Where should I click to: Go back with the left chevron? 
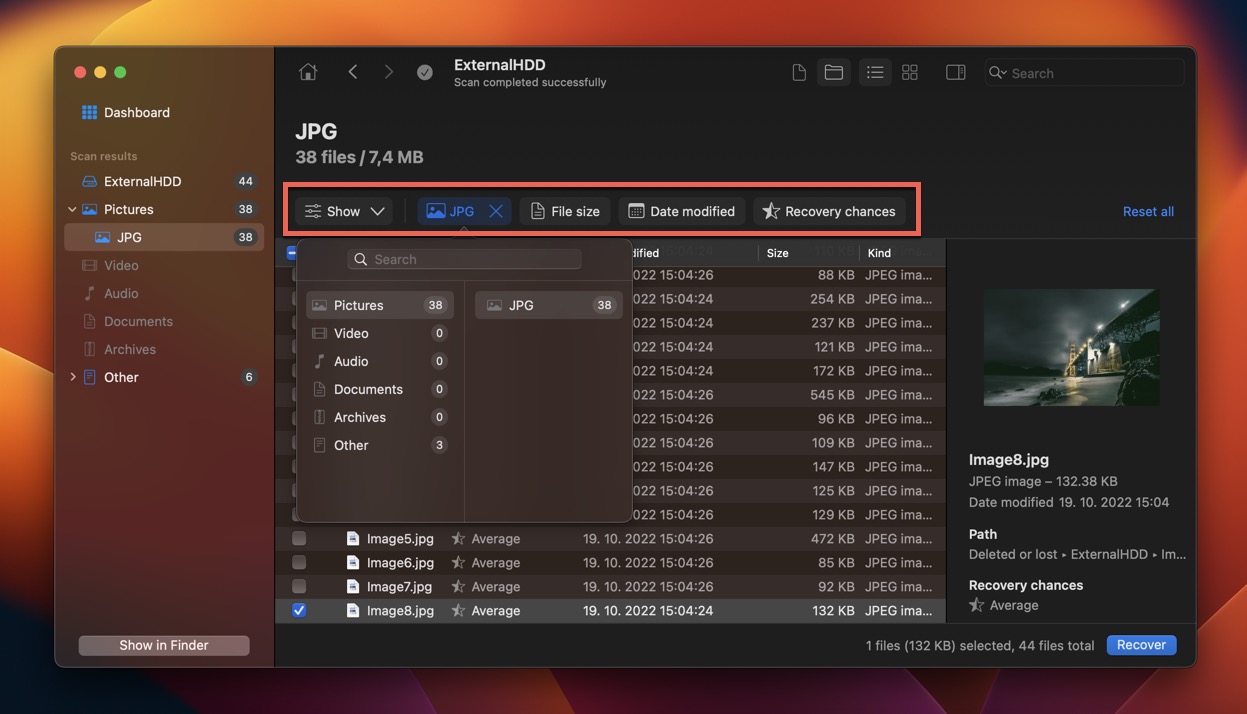coord(353,72)
